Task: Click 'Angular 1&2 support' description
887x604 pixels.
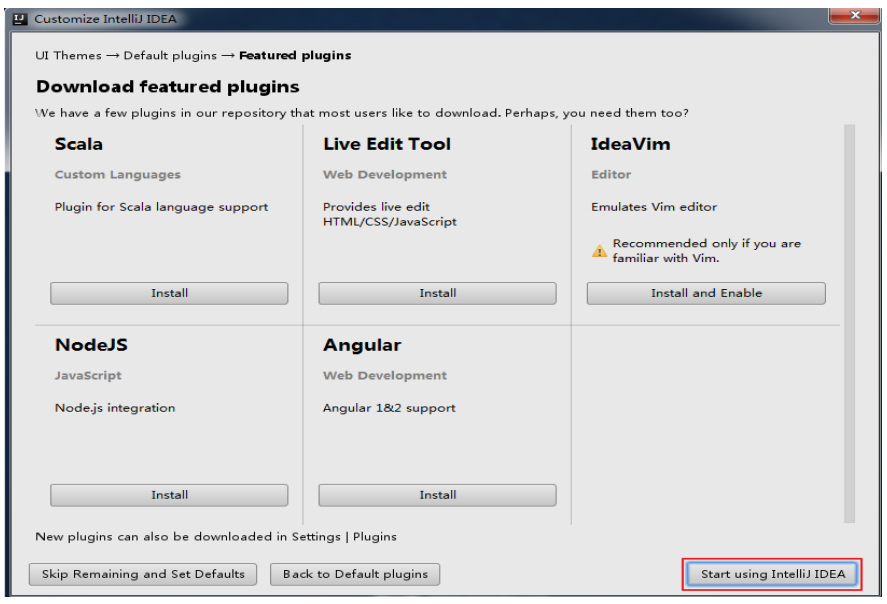Action: point(389,408)
